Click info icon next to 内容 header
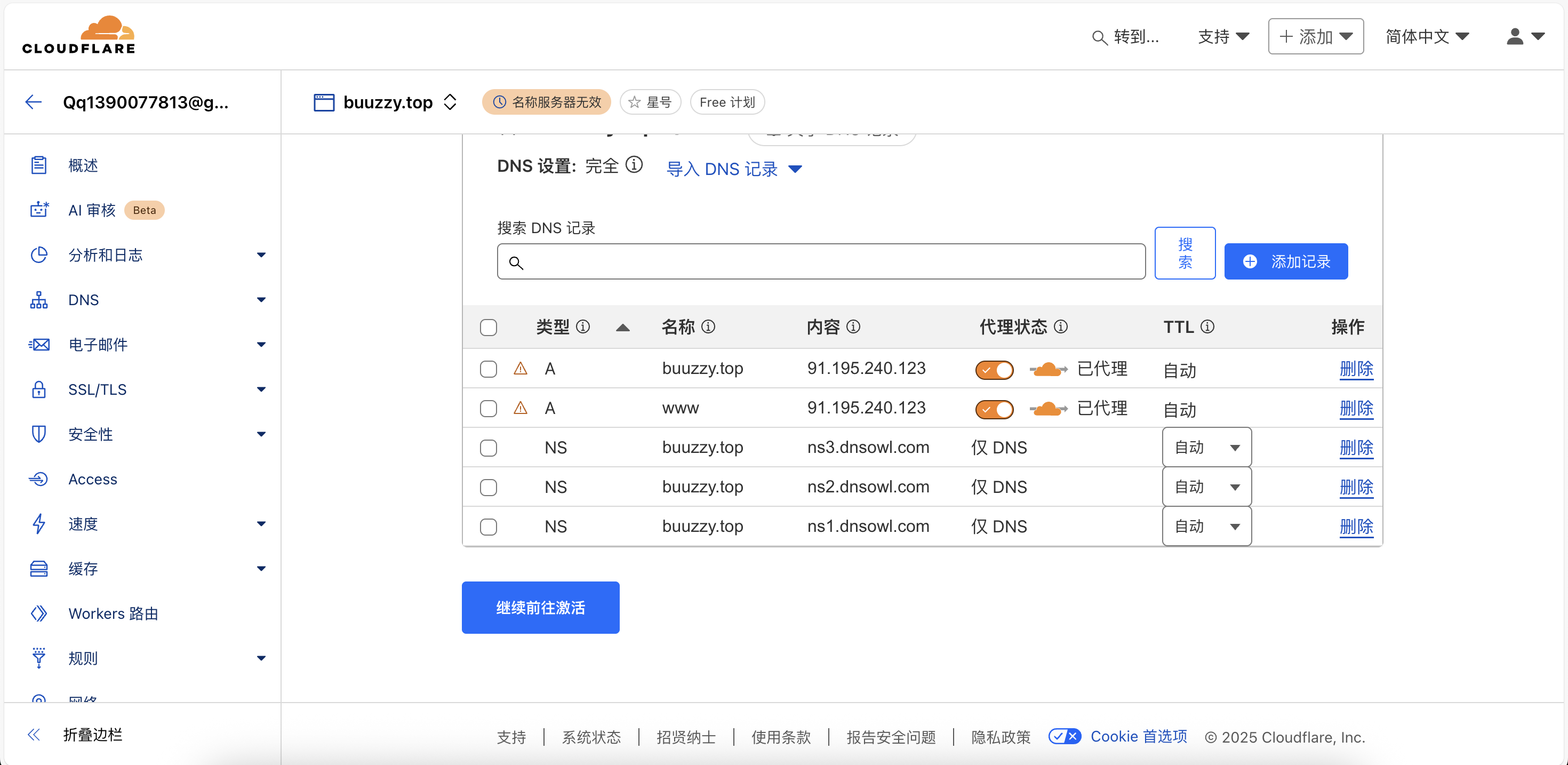This screenshot has width=1568, height=765. click(x=853, y=327)
